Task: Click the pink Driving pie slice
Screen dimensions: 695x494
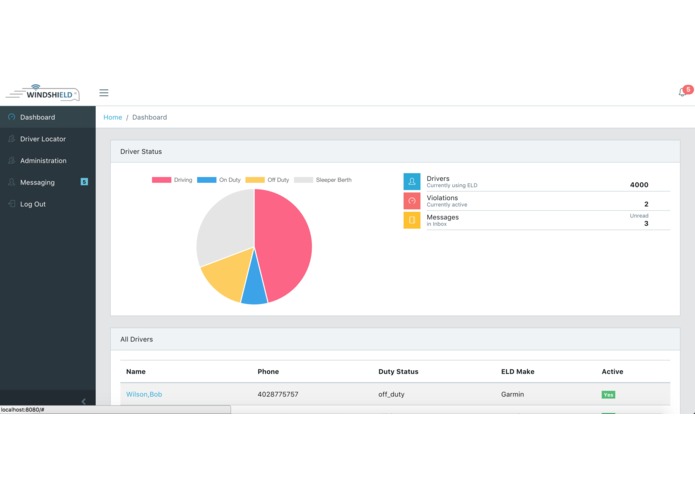Action: [x=286, y=244]
